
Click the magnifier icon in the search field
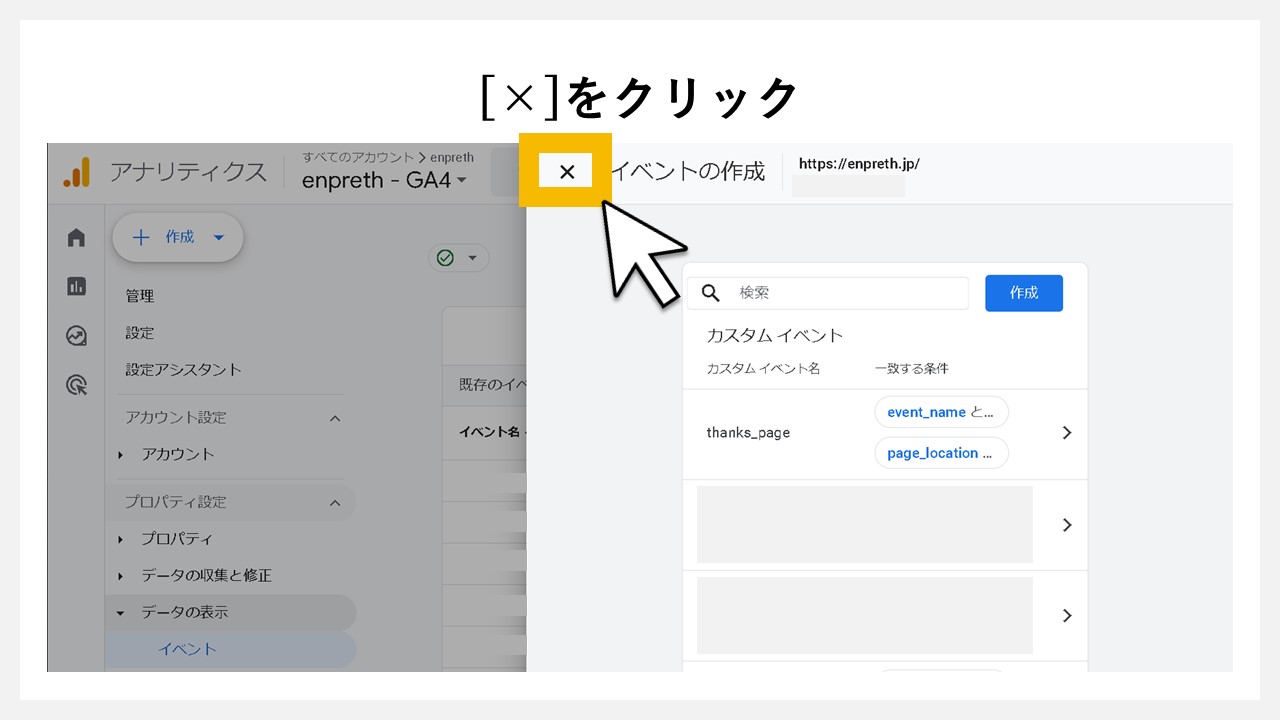point(710,293)
